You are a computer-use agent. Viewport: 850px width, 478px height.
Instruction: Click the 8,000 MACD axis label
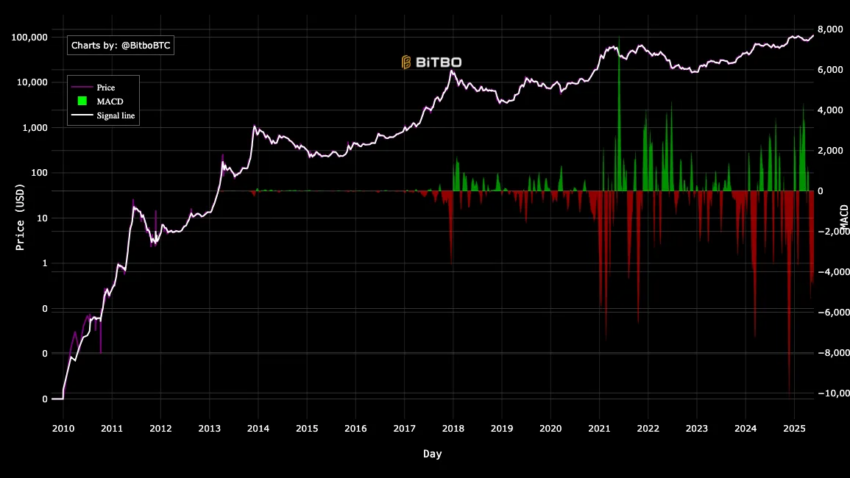point(830,29)
